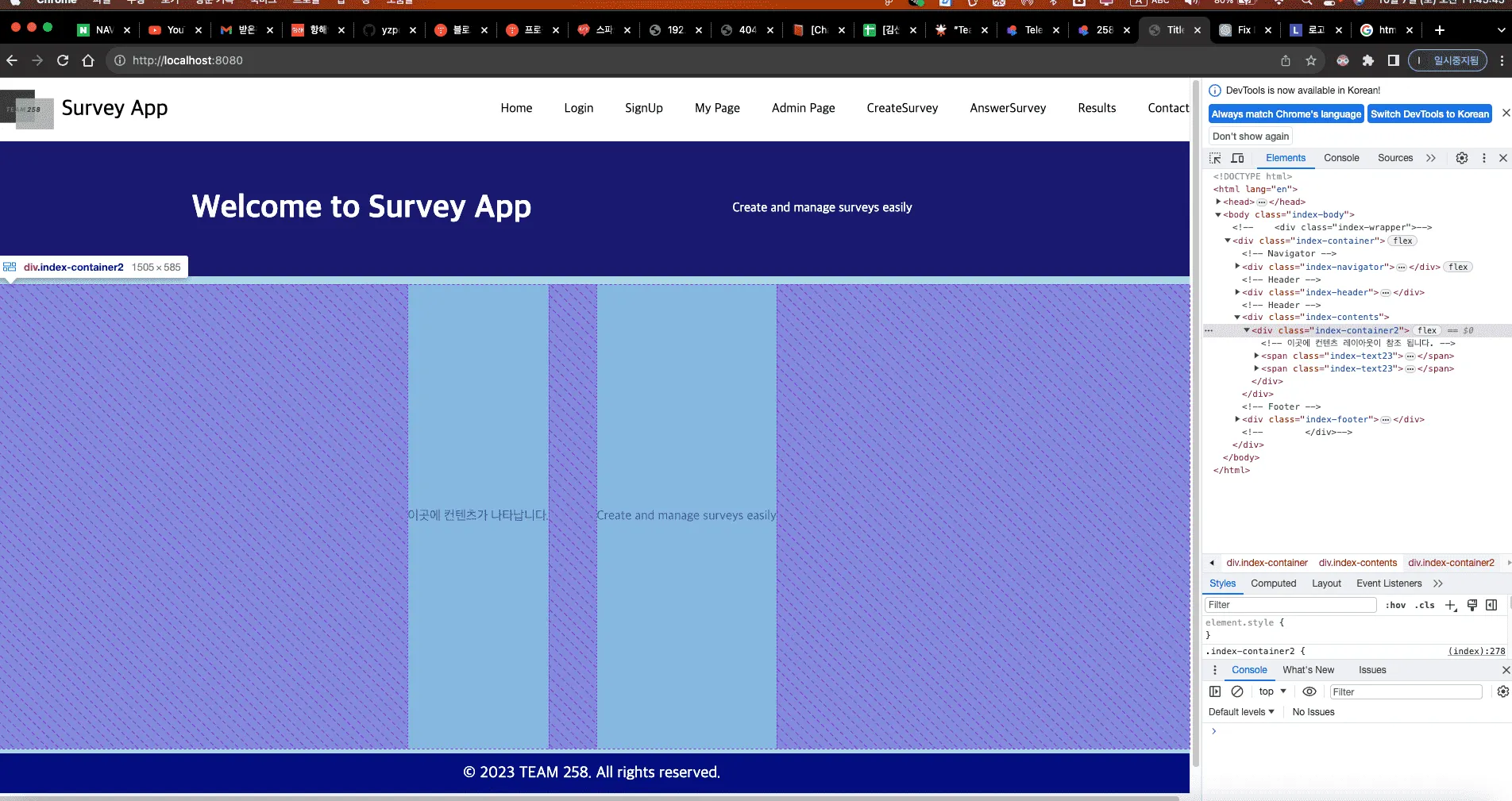Open the drawer three-dot menu

point(1214,670)
